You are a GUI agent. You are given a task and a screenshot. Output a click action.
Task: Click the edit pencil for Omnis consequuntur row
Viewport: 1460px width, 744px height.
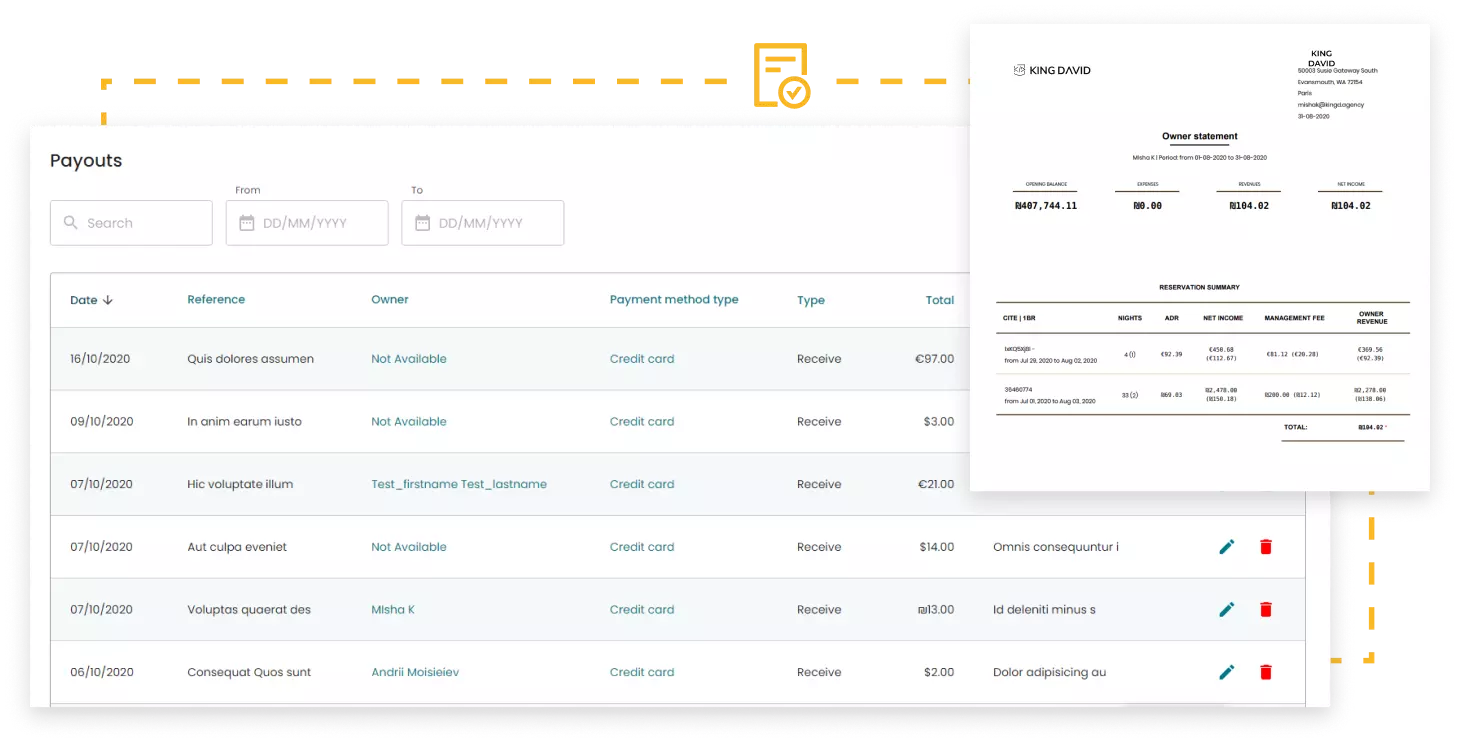(1226, 547)
